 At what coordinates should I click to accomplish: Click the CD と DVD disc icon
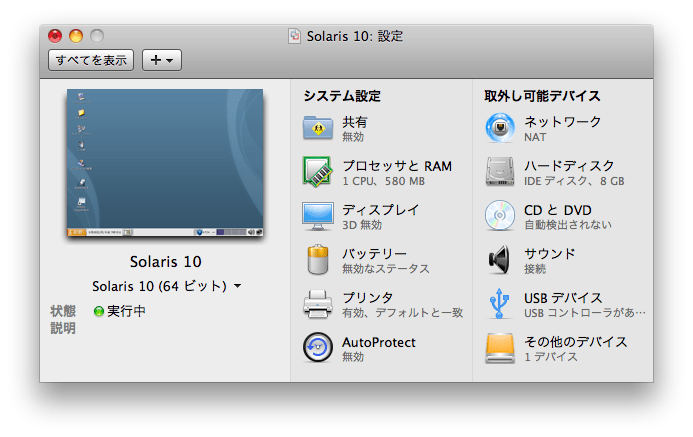pyautogui.click(x=500, y=216)
